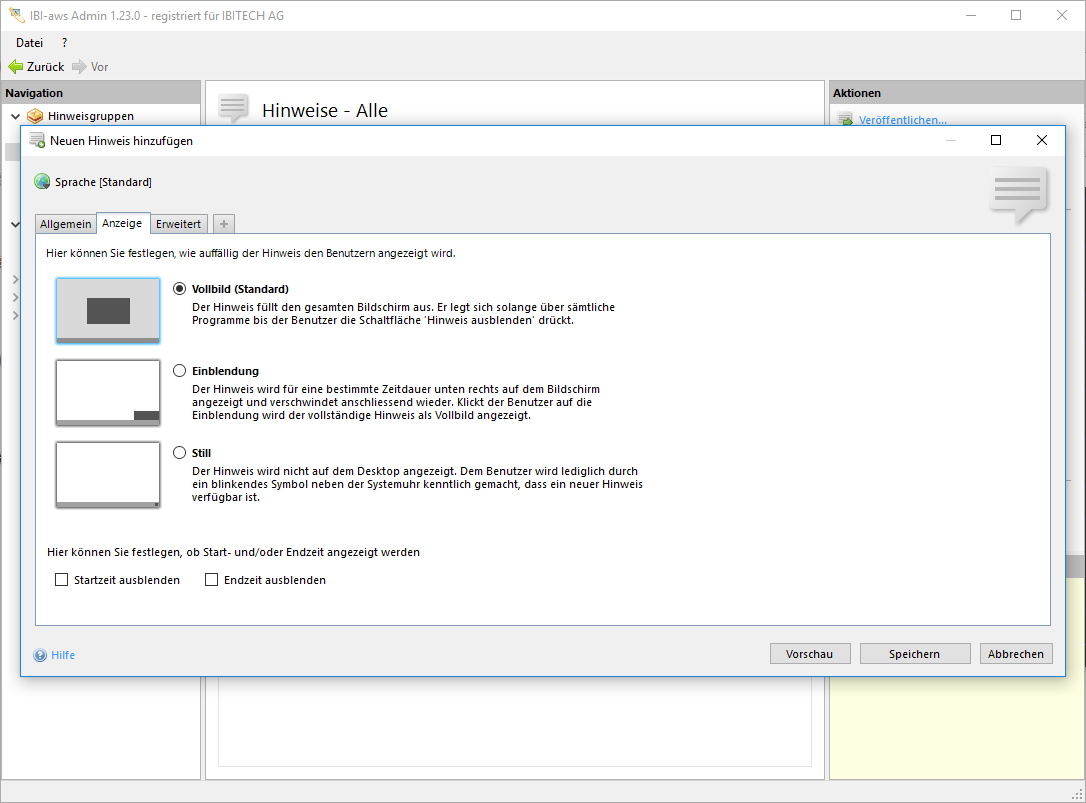Click the Vollbild preview thumbnail
This screenshot has width=1086, height=803.
tap(108, 311)
